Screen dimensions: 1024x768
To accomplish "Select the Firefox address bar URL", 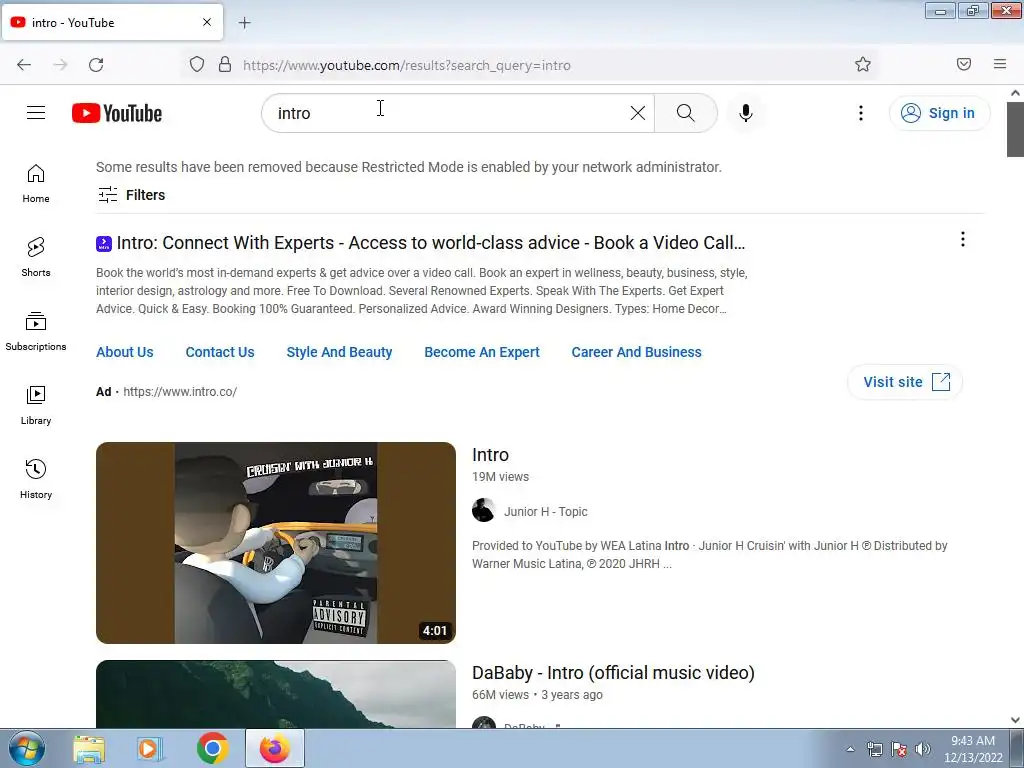I will [x=407, y=65].
